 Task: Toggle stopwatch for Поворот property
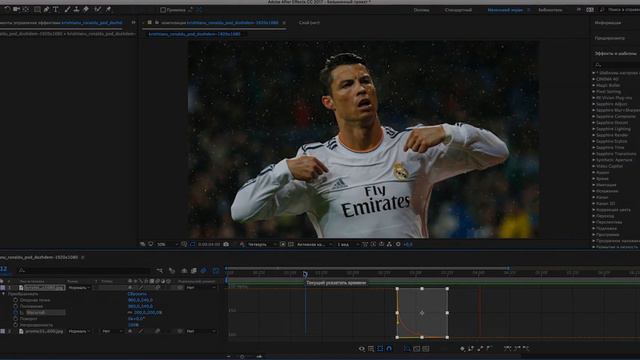16,319
